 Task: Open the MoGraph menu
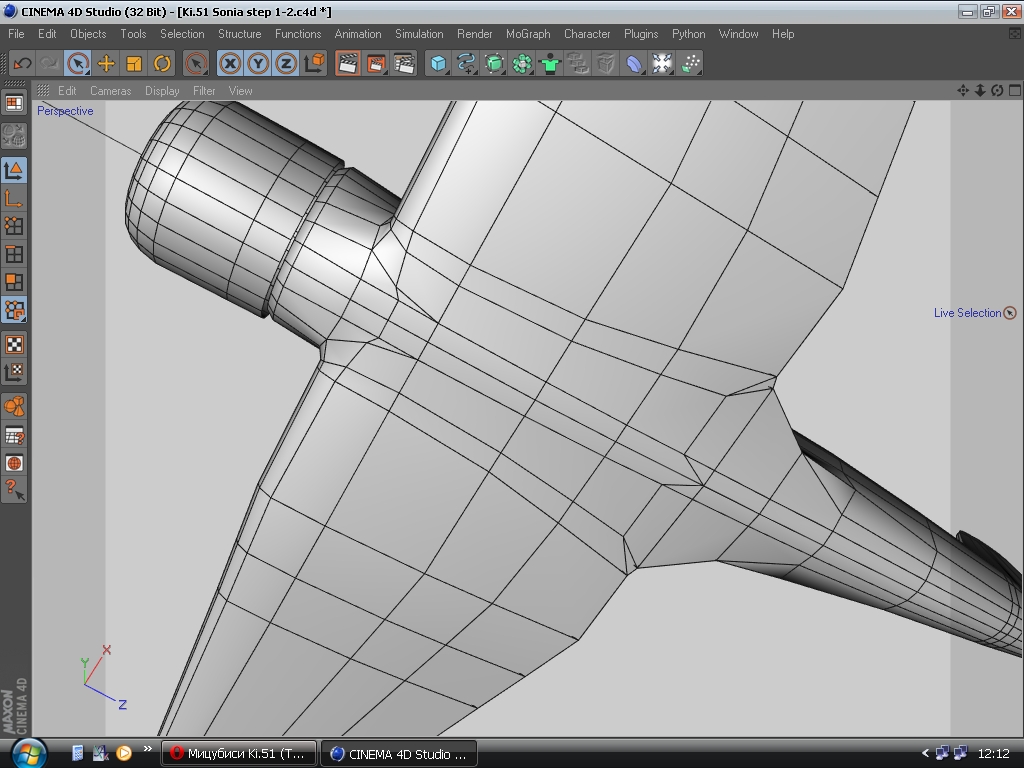click(x=527, y=34)
